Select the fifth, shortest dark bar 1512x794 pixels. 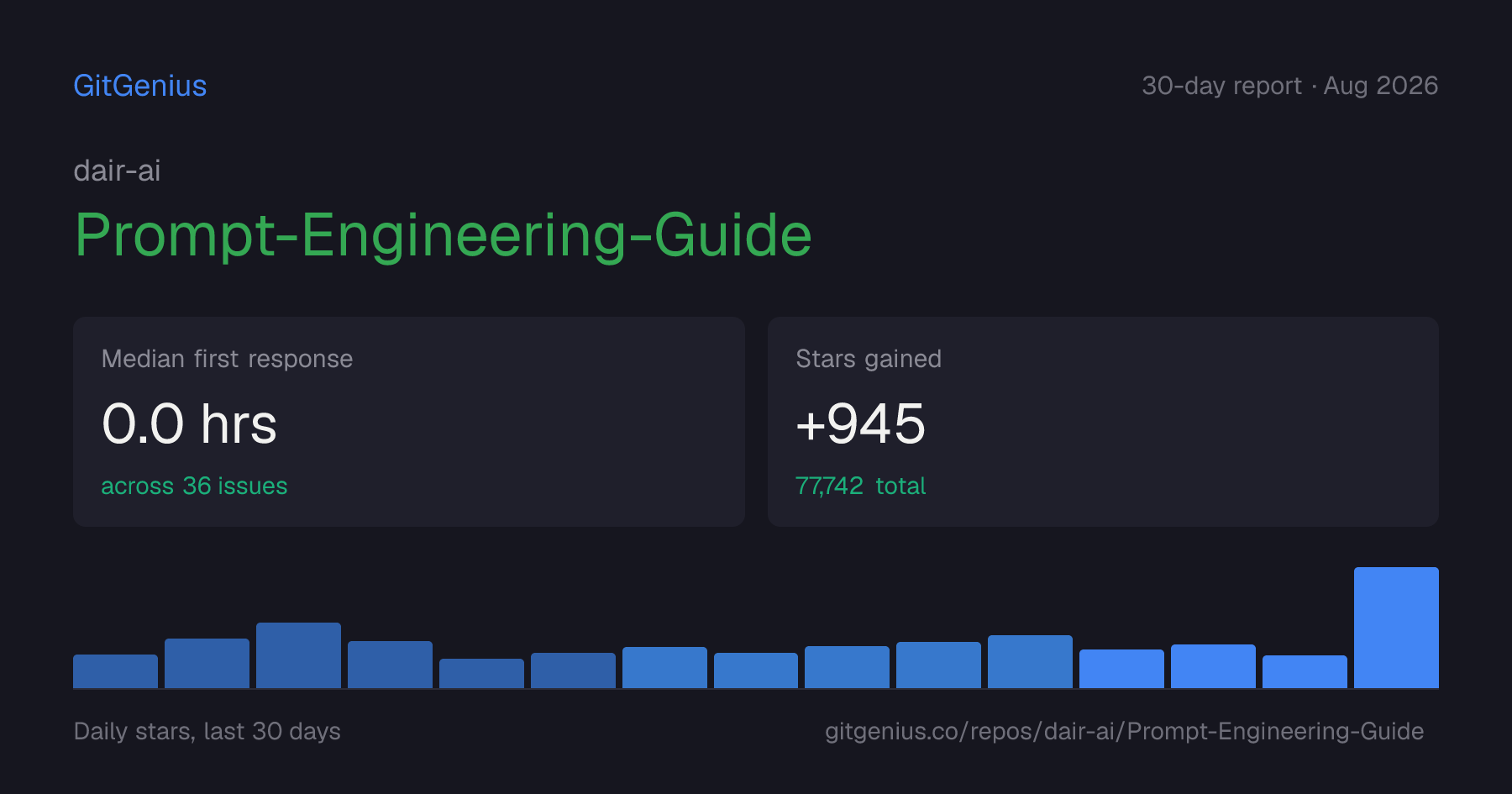pos(481,674)
